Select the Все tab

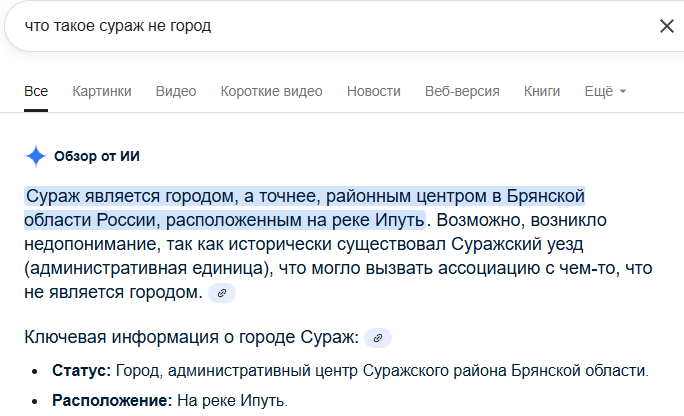click(x=36, y=91)
